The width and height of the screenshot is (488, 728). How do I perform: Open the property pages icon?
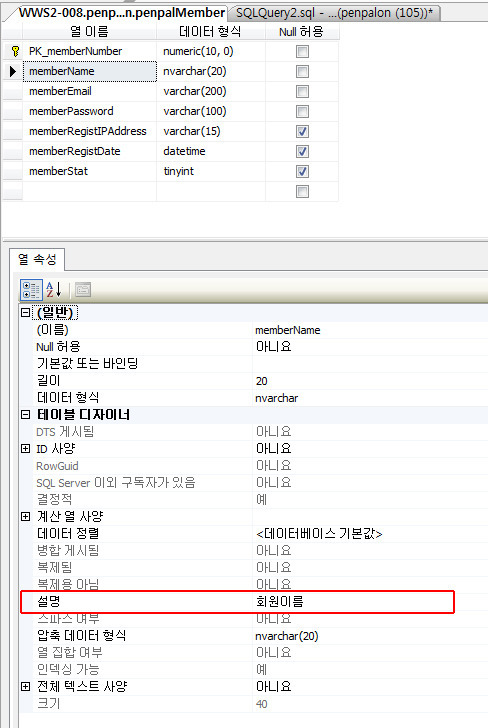pos(83,290)
